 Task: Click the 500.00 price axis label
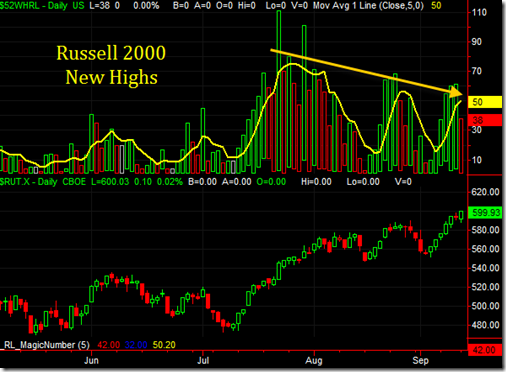[485, 306]
